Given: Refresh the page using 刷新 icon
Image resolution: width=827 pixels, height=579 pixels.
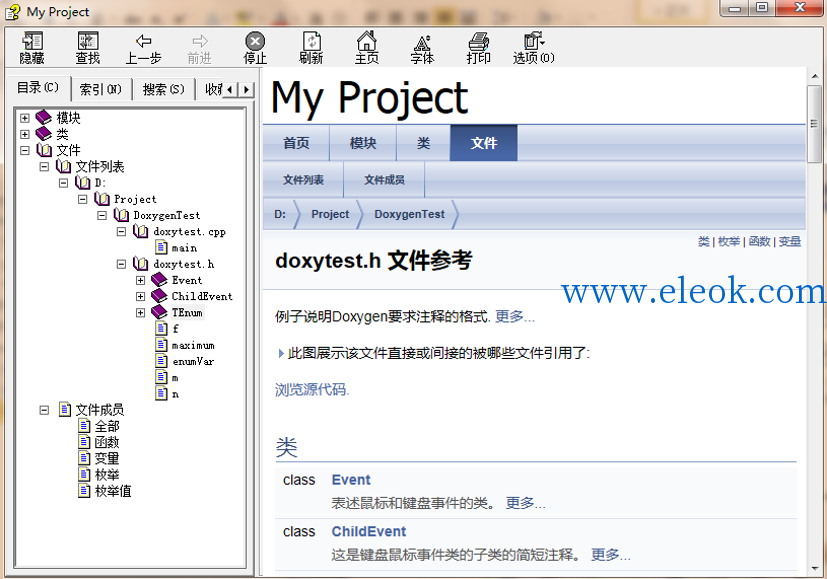Looking at the screenshot, I should (311, 41).
